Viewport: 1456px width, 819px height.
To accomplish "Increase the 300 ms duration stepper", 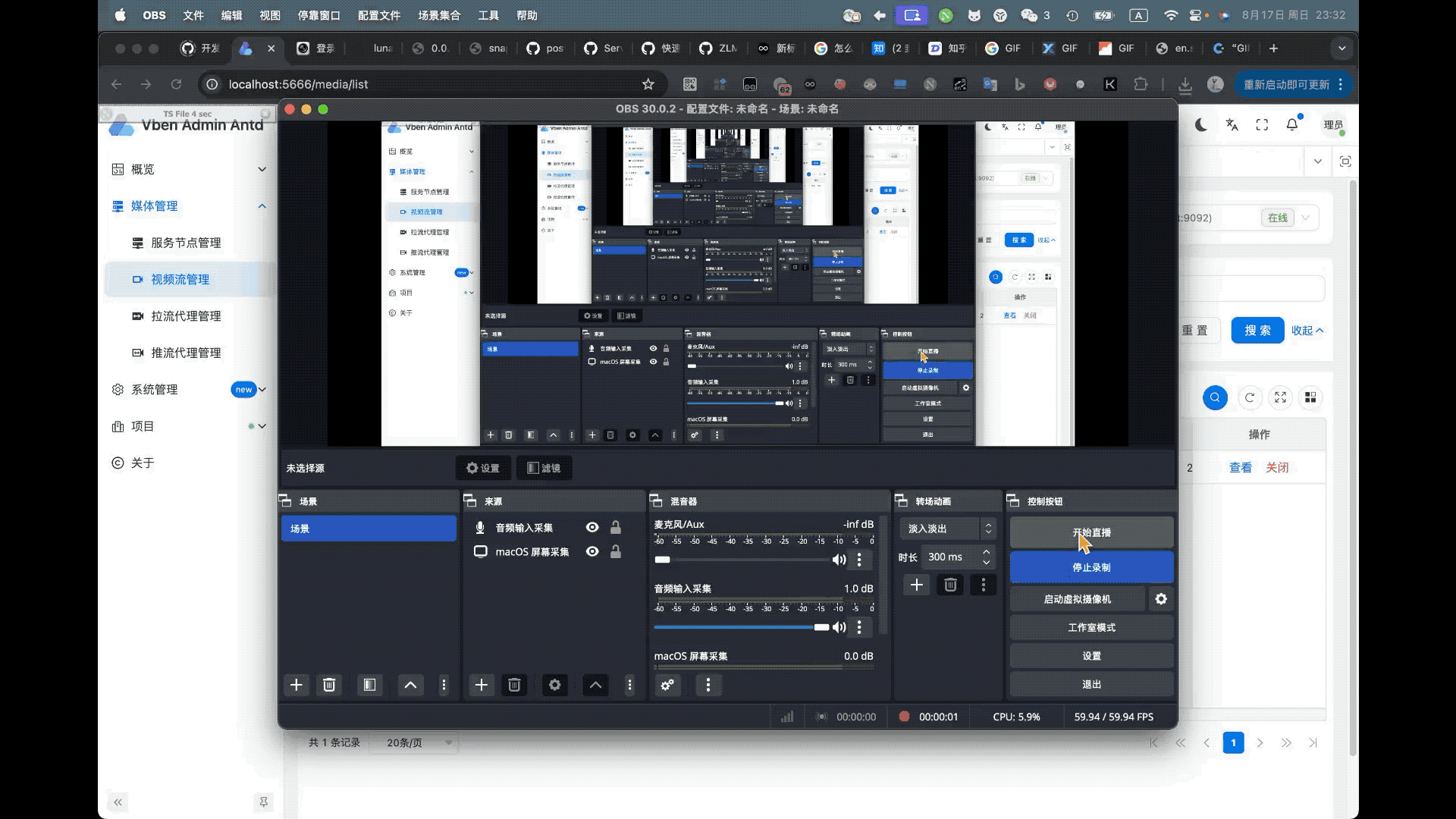I will [x=986, y=552].
